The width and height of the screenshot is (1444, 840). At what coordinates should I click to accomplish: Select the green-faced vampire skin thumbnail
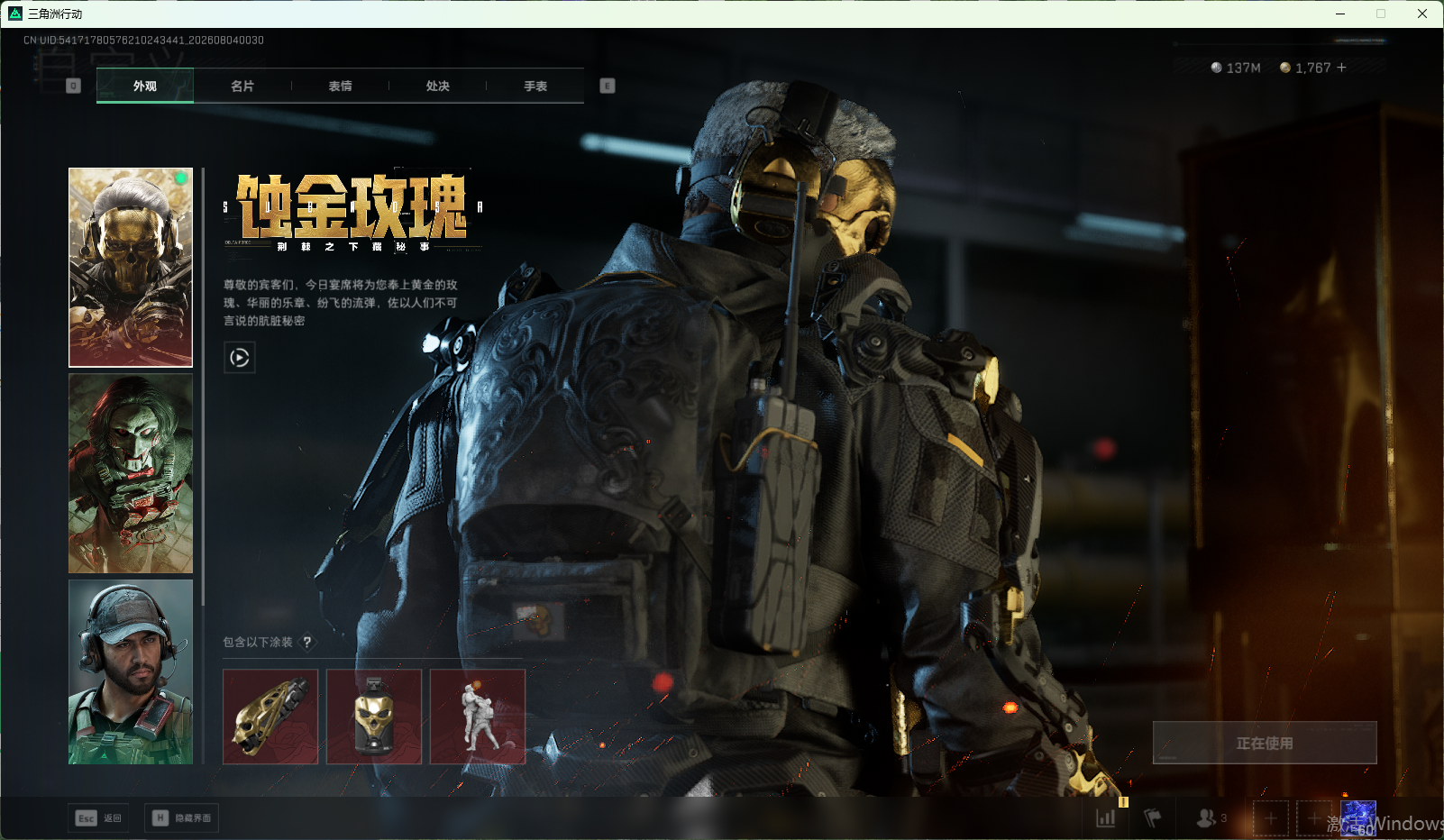(131, 473)
